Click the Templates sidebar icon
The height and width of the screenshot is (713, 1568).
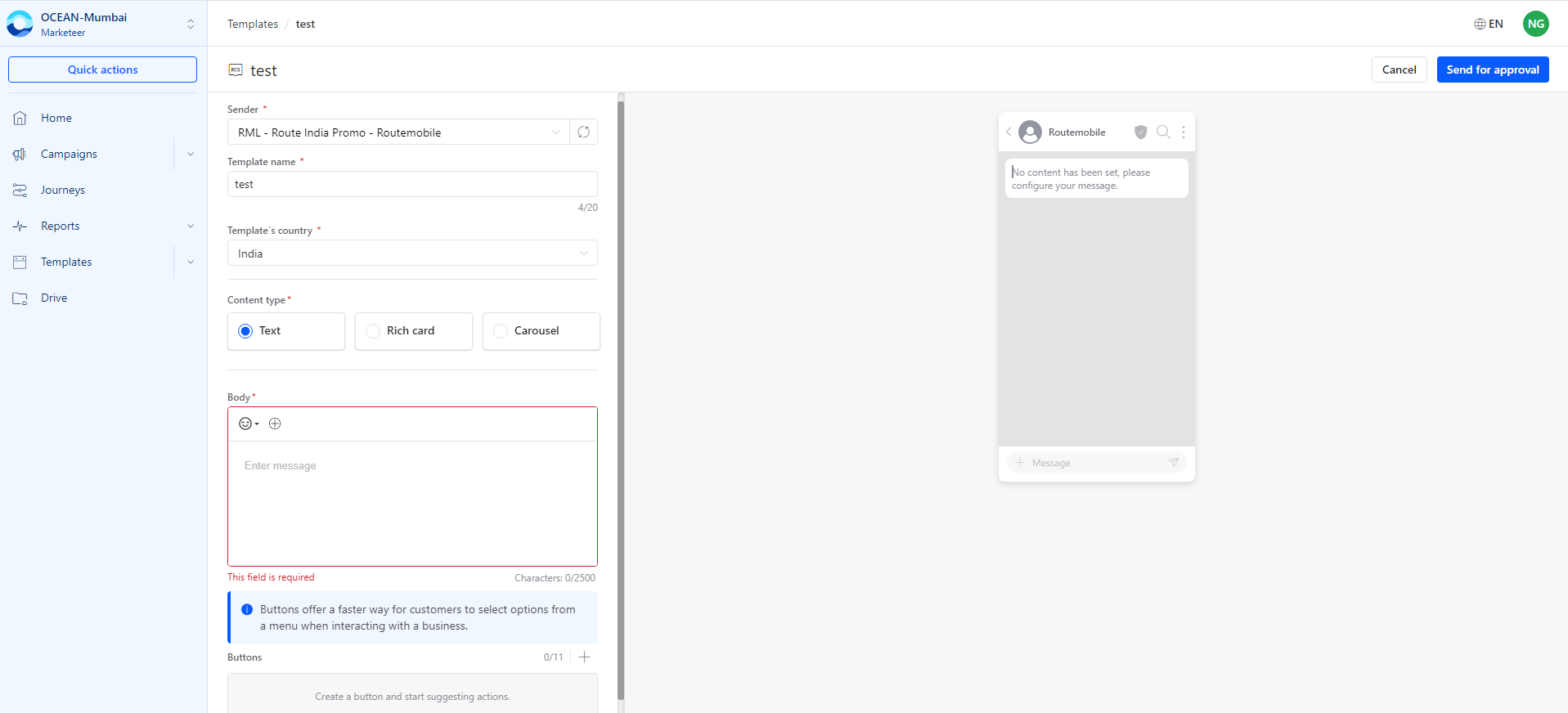20,262
